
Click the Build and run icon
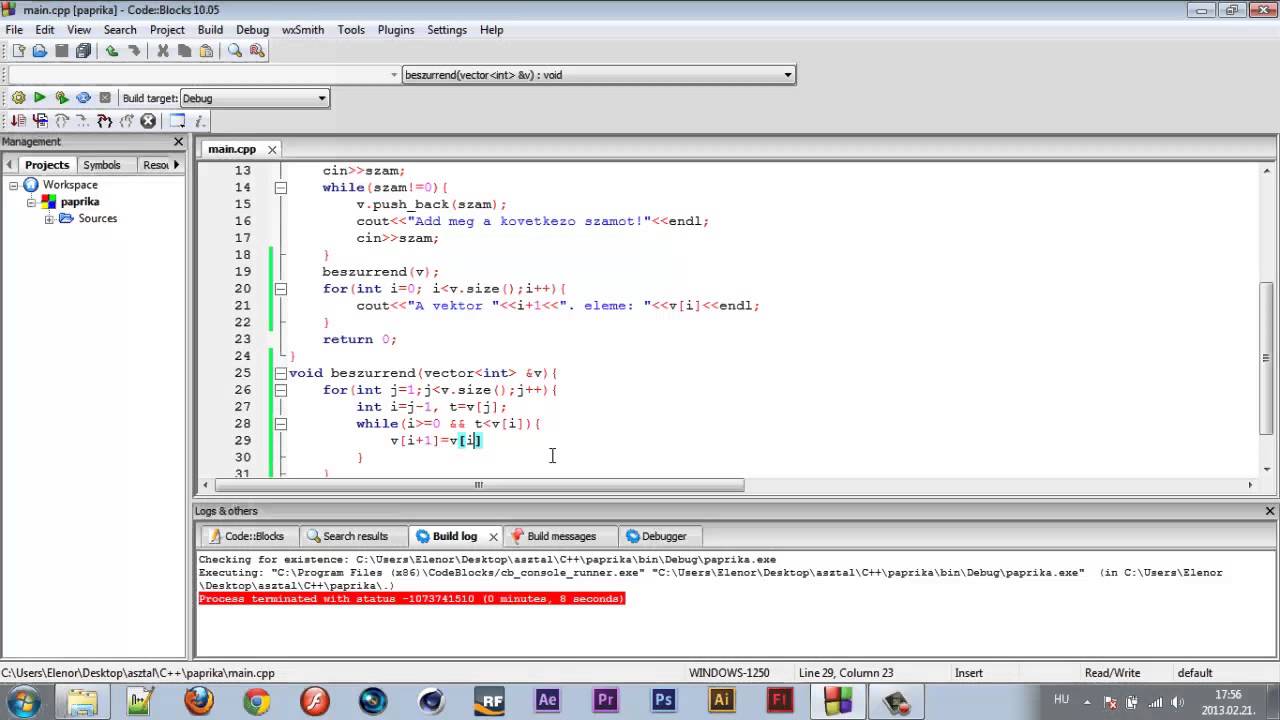(x=62, y=98)
